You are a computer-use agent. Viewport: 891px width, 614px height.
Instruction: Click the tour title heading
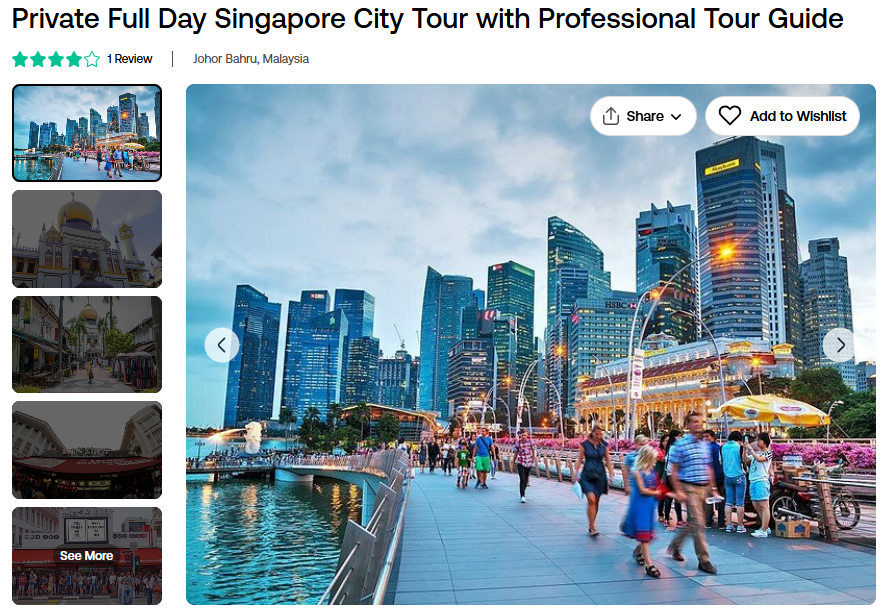tap(427, 19)
